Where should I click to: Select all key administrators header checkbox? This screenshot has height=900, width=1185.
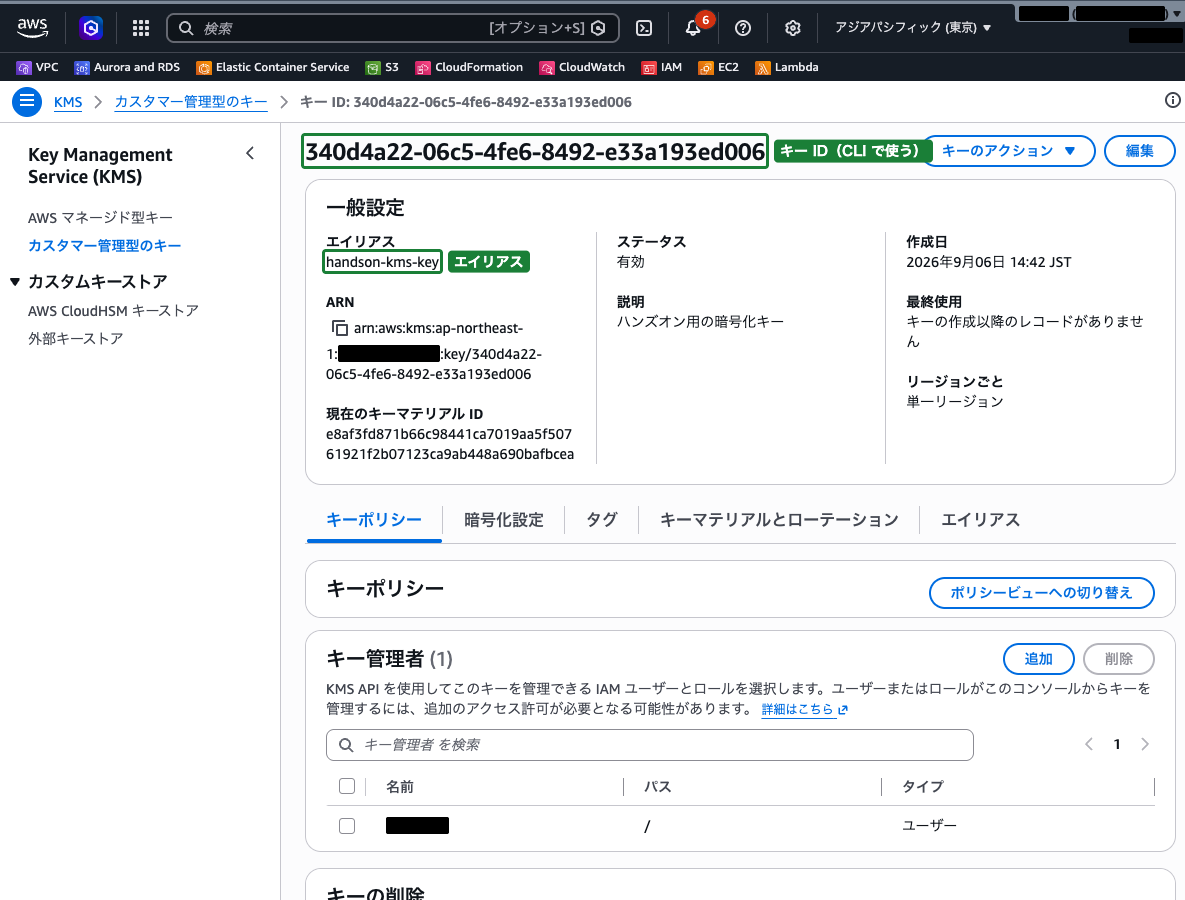[347, 786]
